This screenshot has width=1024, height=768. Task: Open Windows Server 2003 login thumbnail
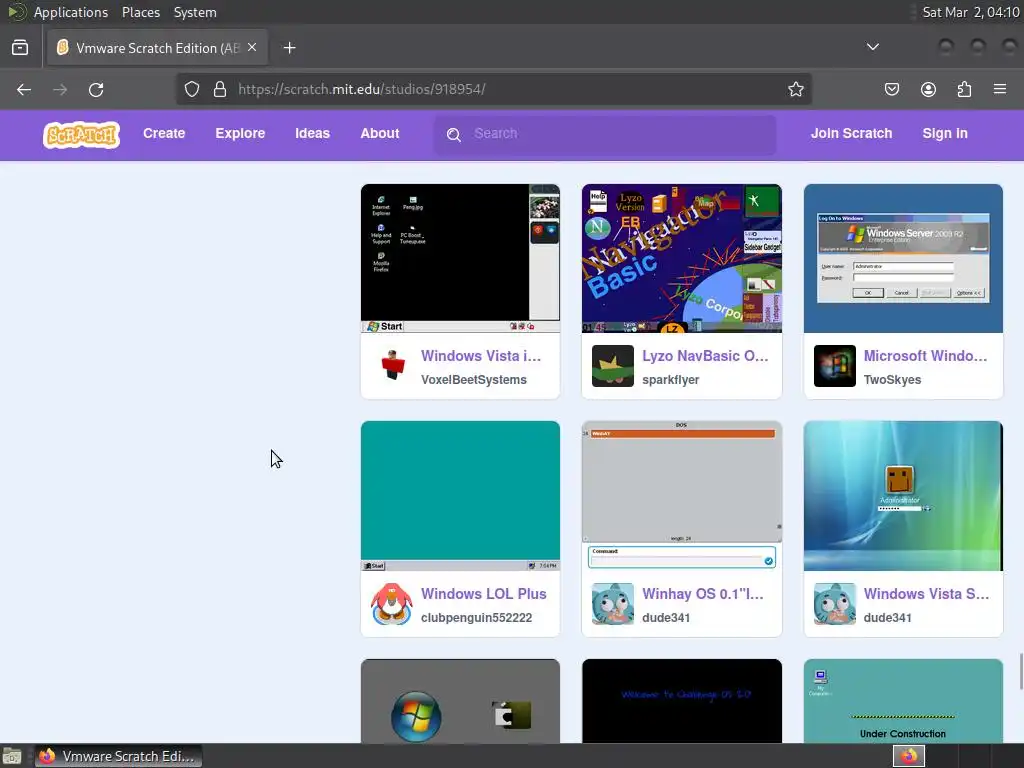(x=903, y=258)
